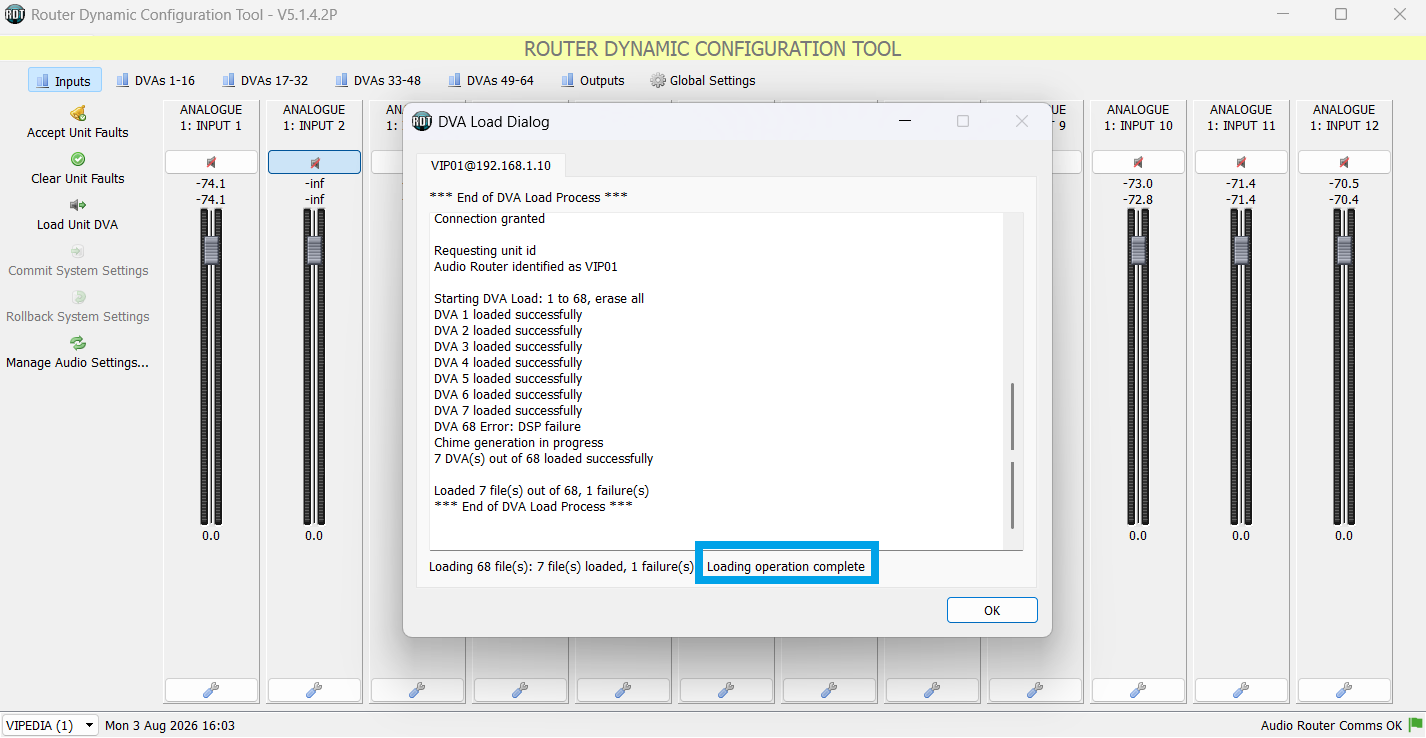Click the Load Unit DVA speaker icon

coord(78,205)
